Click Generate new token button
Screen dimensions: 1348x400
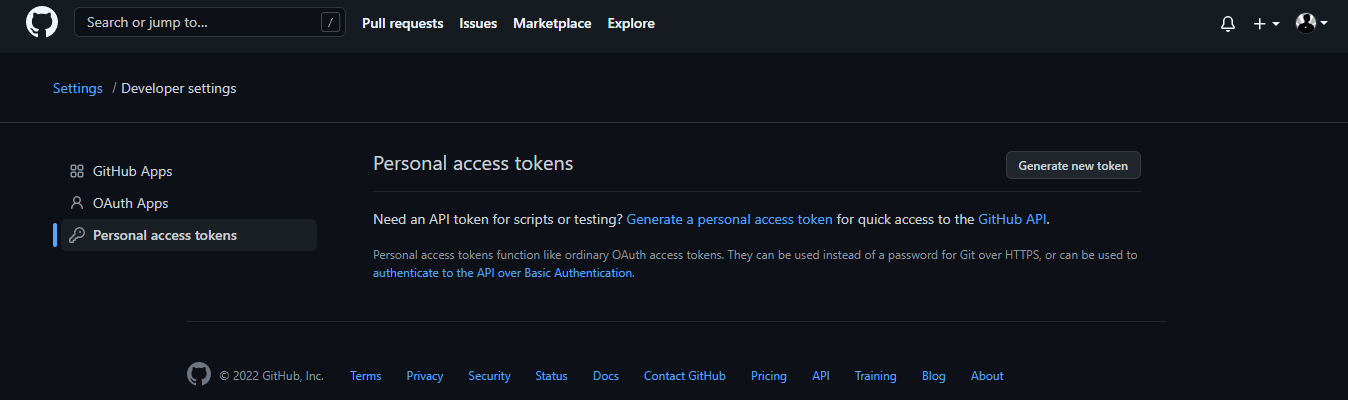[1073, 165]
